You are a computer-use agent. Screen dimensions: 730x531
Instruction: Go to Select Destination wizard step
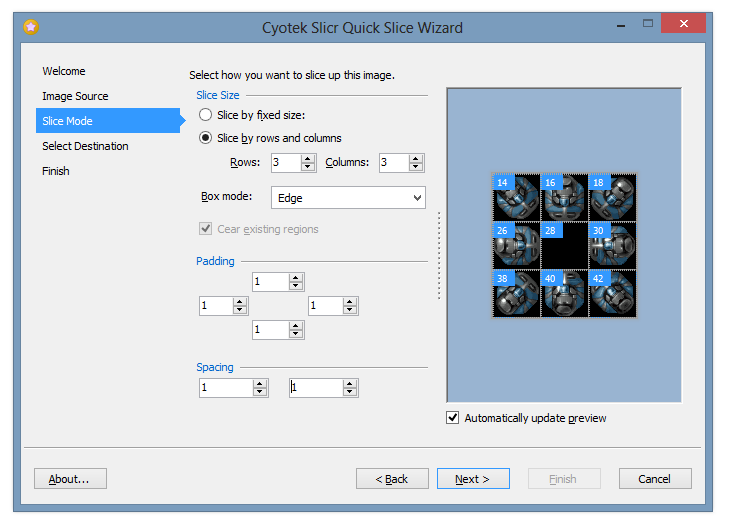[x=85, y=146]
